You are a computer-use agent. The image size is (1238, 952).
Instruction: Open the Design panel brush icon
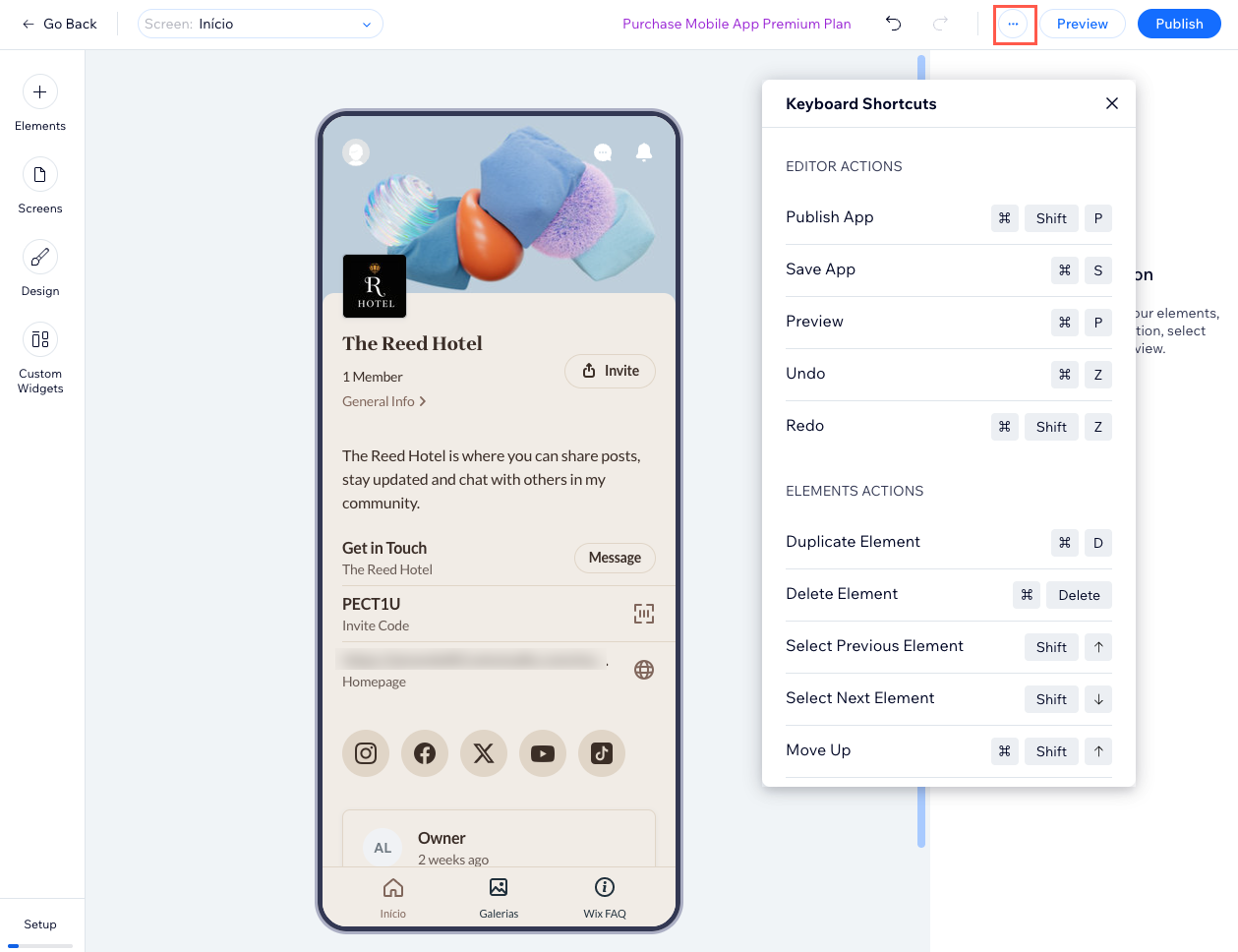point(40,258)
